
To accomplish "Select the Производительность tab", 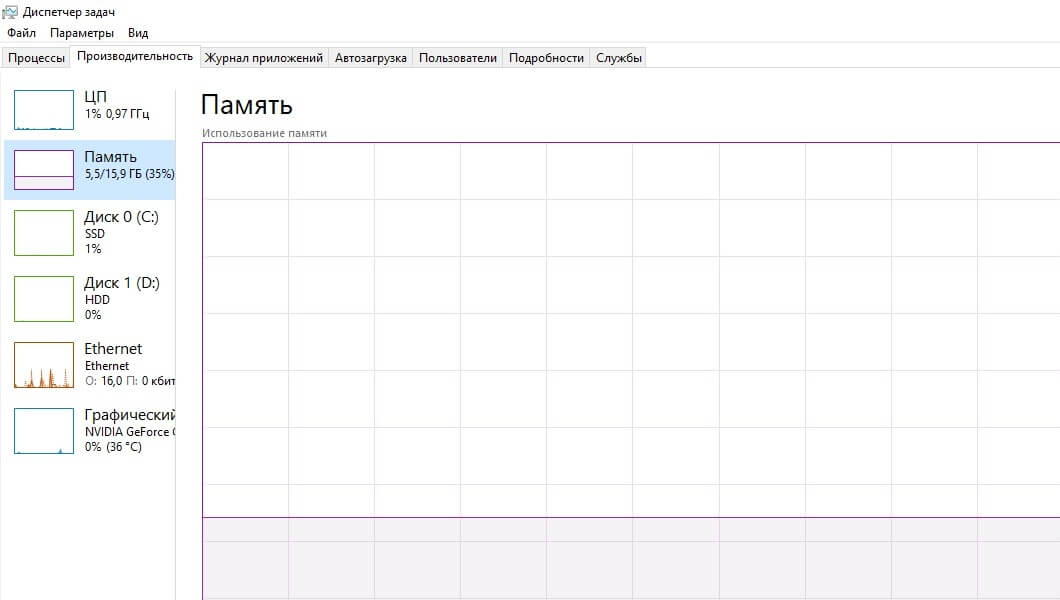I will coord(135,57).
